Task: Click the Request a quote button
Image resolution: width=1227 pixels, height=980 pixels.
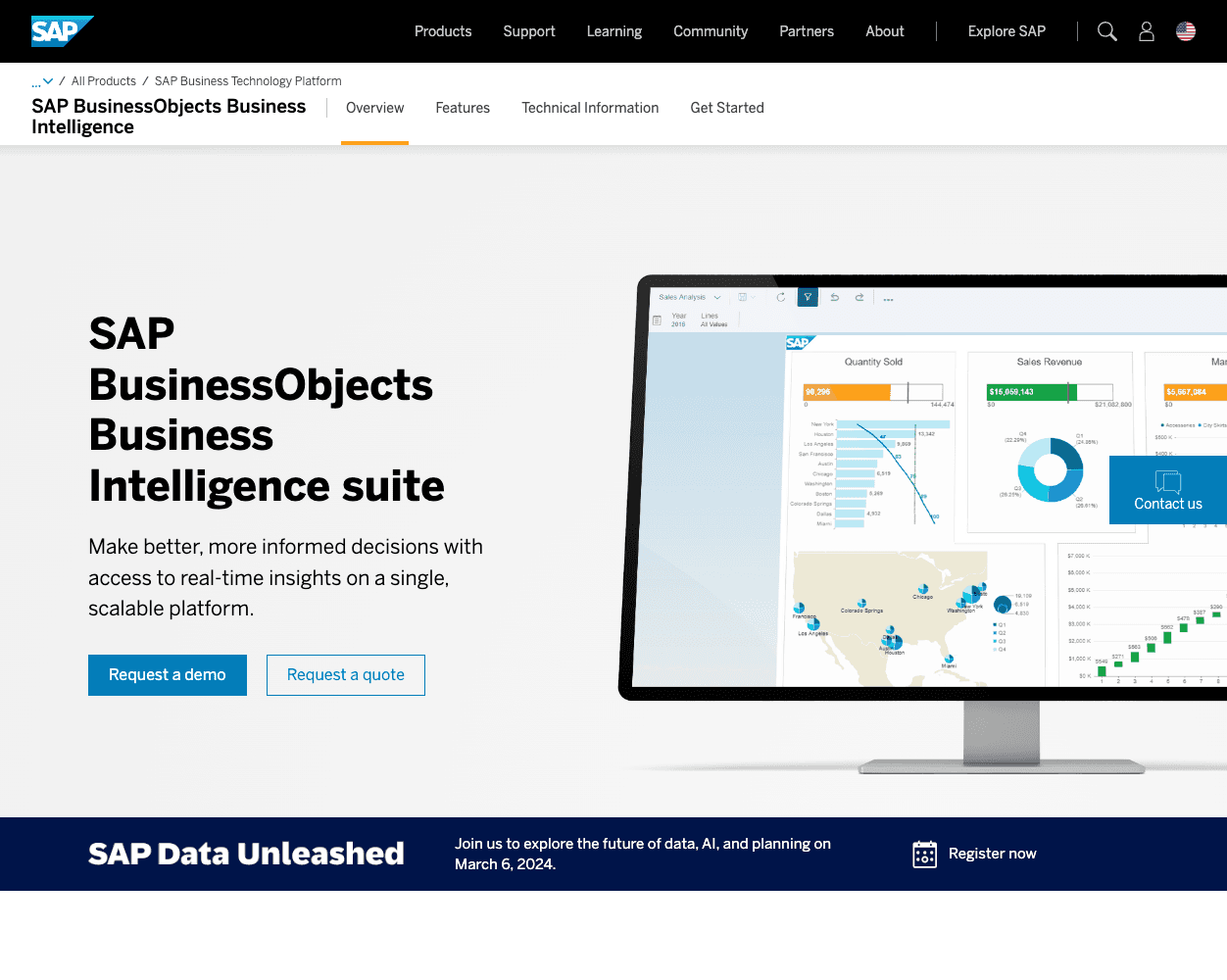Action: pos(346,675)
